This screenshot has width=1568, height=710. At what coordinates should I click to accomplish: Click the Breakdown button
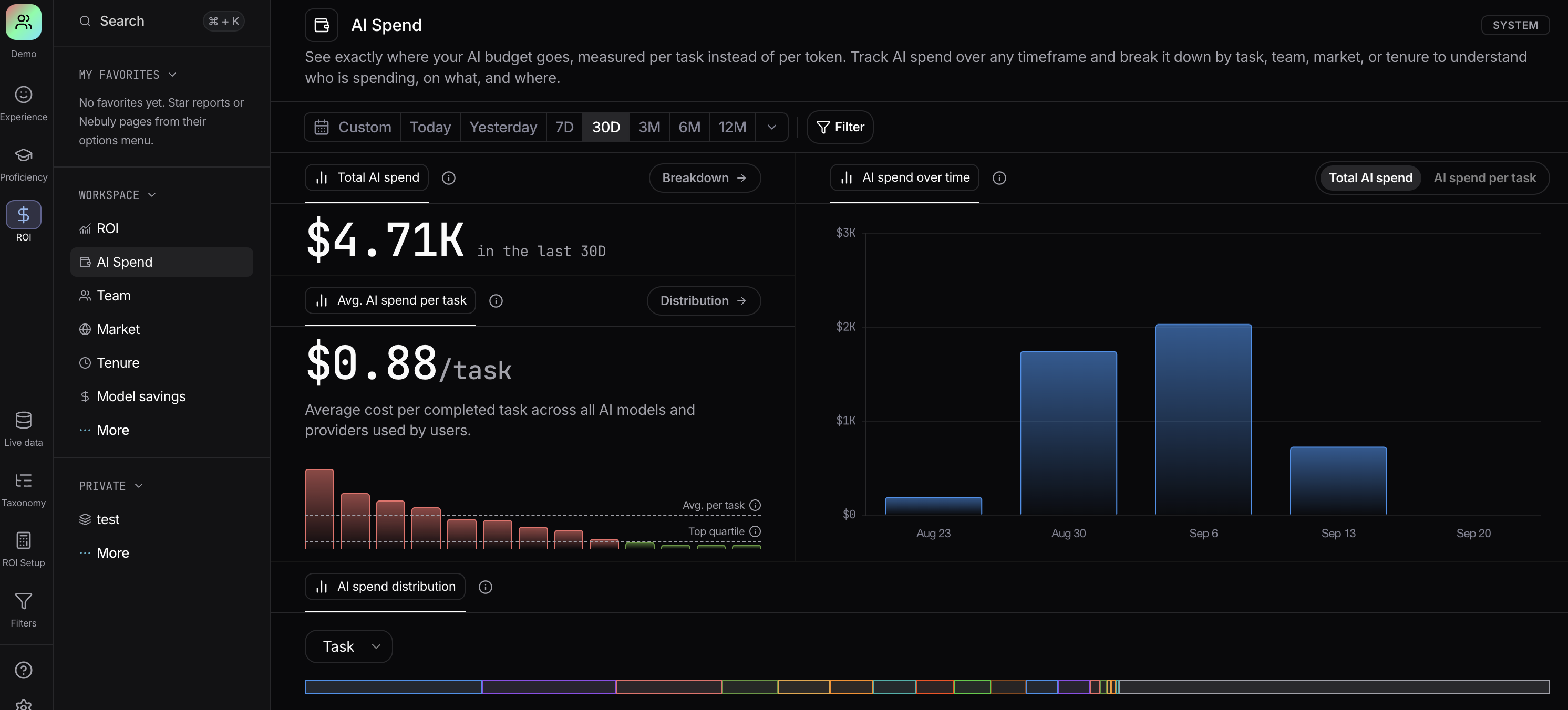[704, 177]
